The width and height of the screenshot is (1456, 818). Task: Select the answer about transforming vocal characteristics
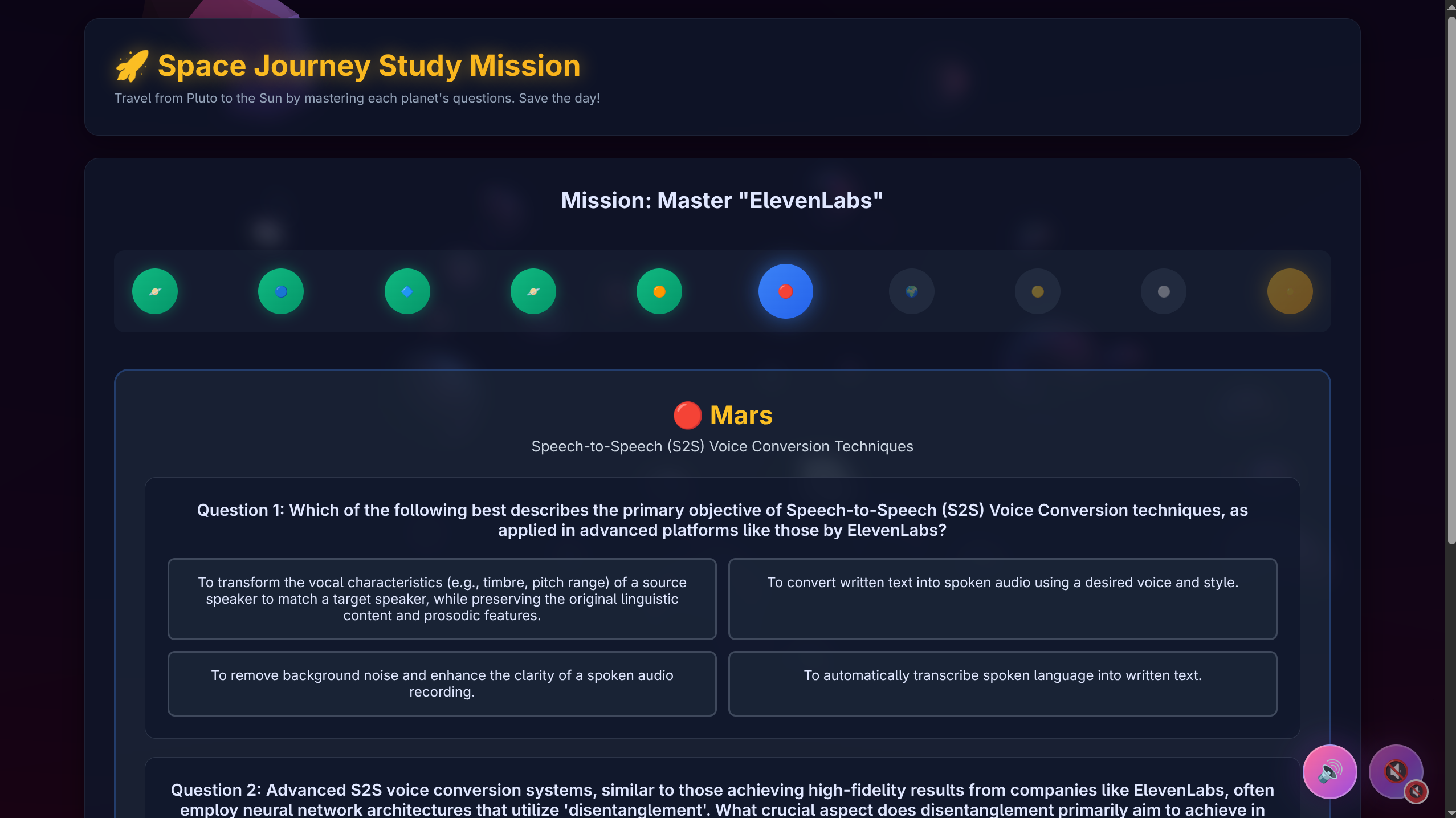[x=442, y=599]
